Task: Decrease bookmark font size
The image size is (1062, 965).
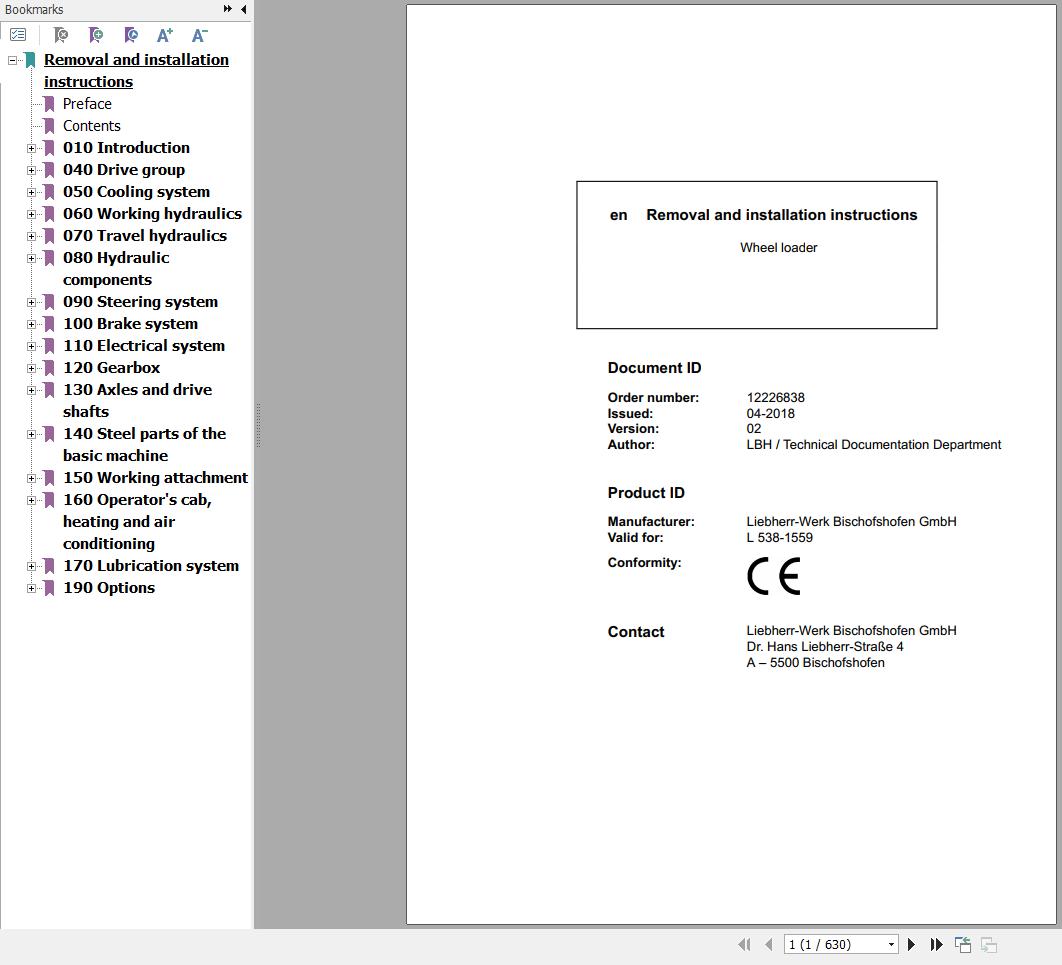Action: pyautogui.click(x=200, y=35)
